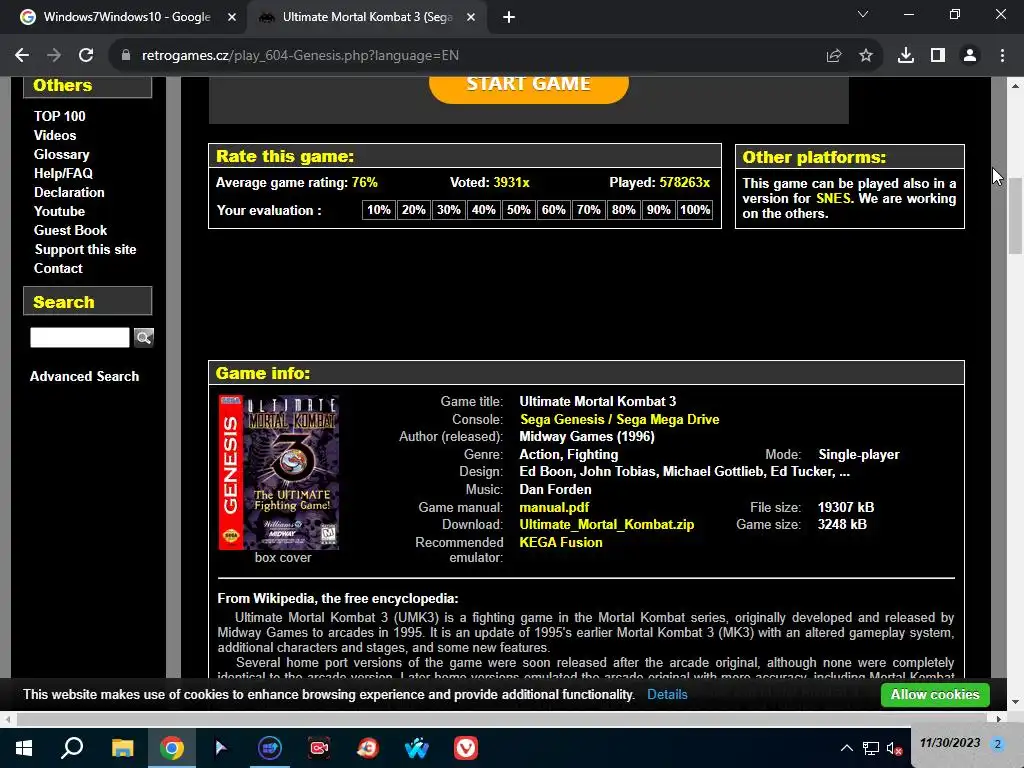The width and height of the screenshot is (1024, 768).
Task: Open the red Vivaldi taskbar icon
Action: 466,748
